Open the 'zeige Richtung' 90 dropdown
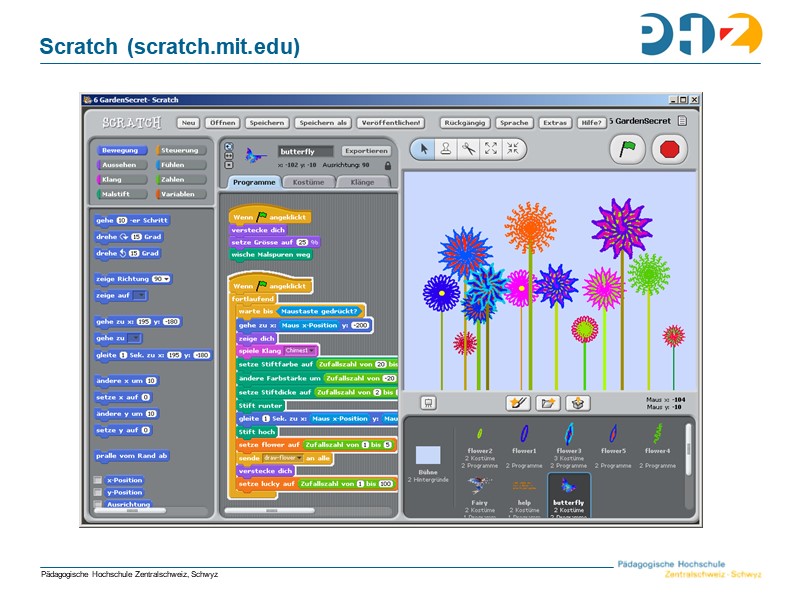The height and width of the screenshot is (600, 800). (x=166, y=279)
